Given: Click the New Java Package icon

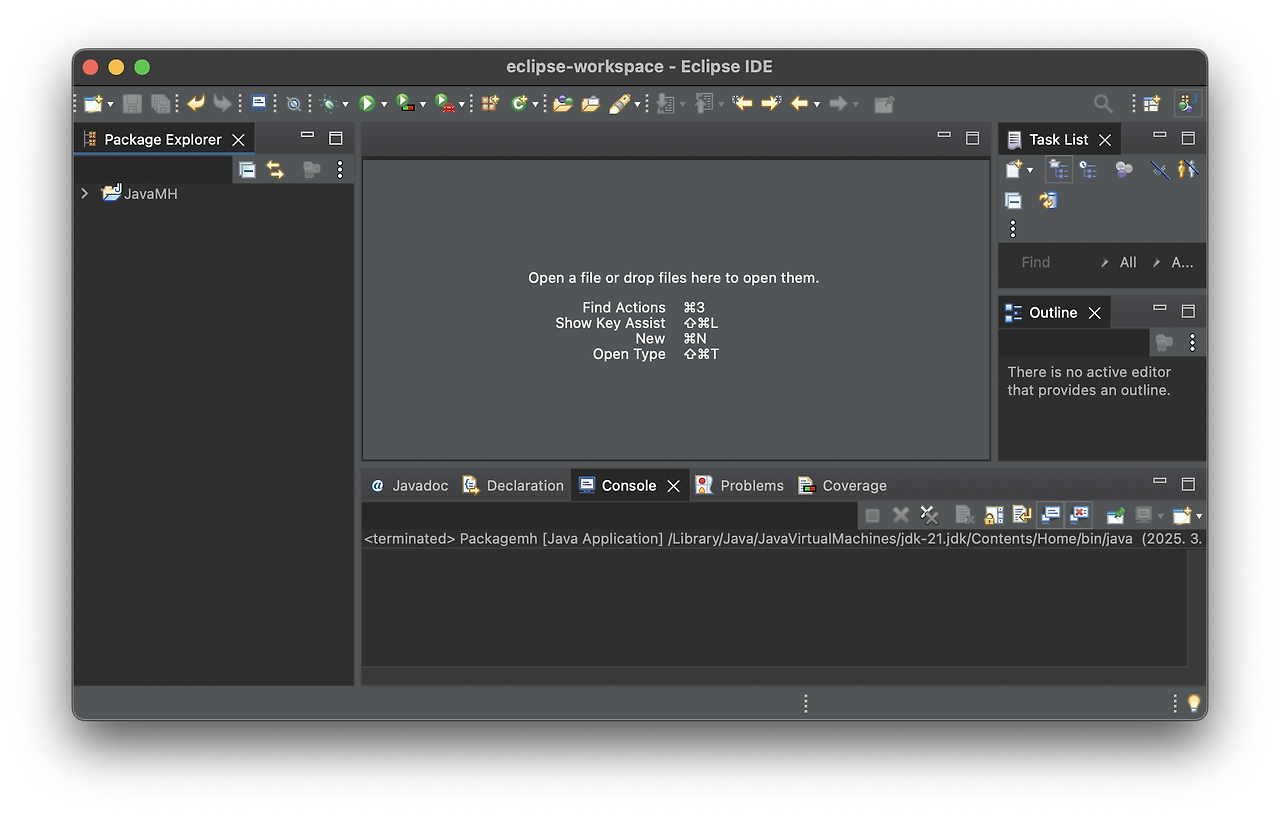Looking at the screenshot, I should [490, 103].
